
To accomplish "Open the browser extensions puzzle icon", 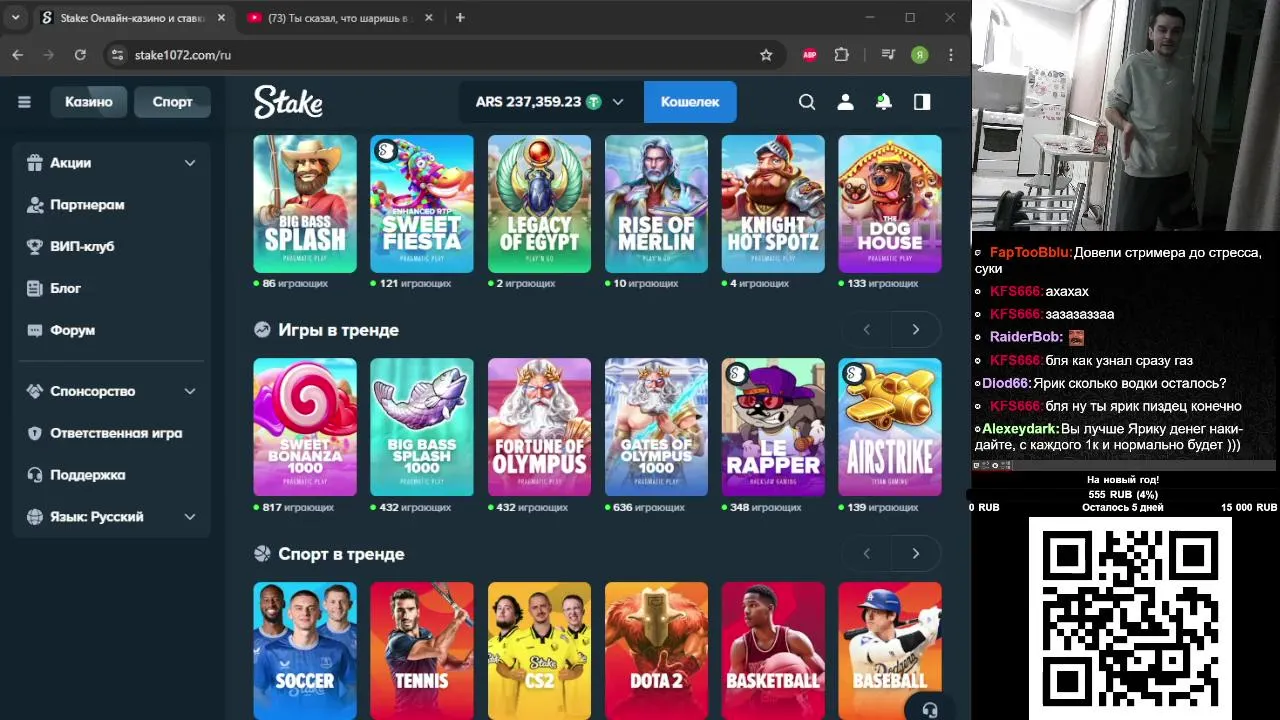I will (x=841, y=55).
